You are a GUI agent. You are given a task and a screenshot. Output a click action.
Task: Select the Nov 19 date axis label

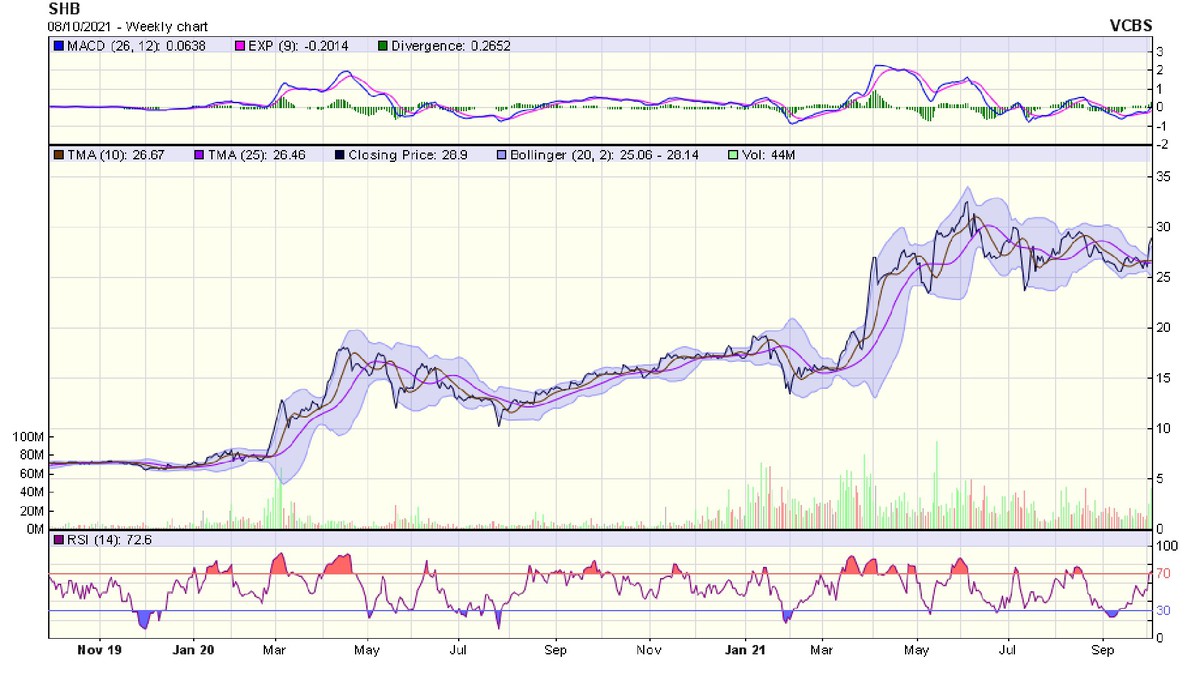tap(99, 650)
